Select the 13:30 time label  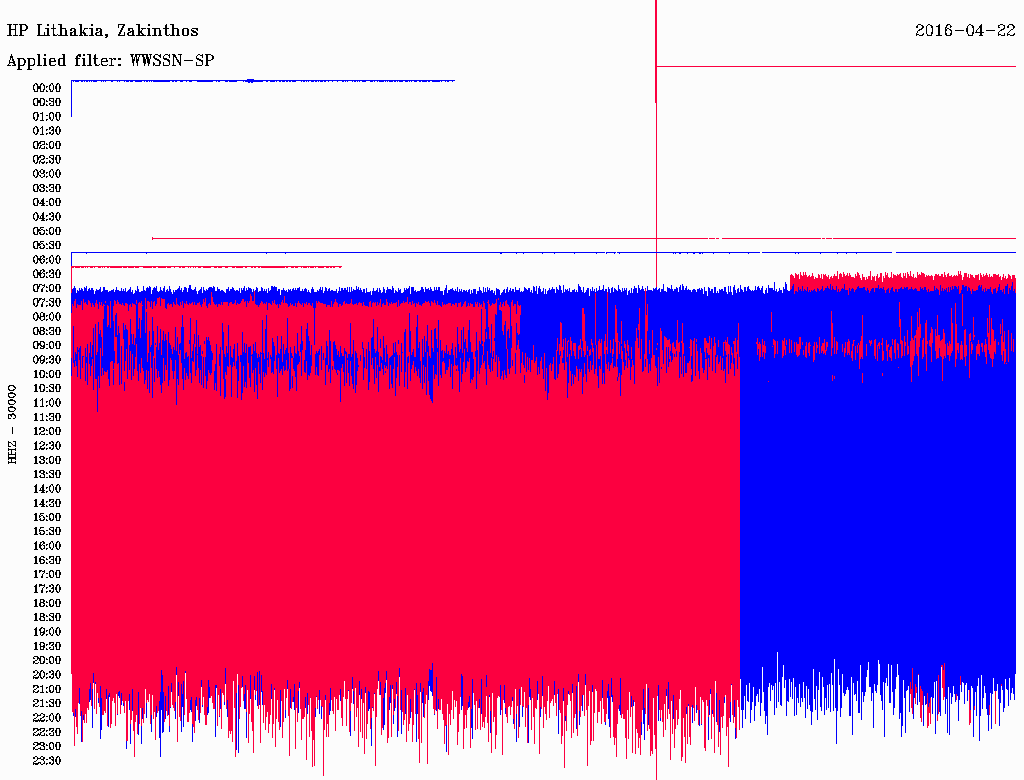pyautogui.click(x=47, y=474)
